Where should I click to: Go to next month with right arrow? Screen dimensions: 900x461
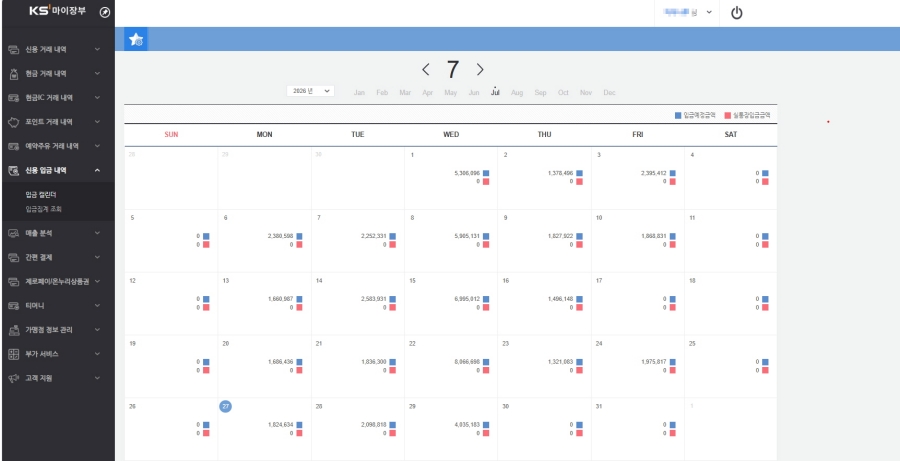tap(480, 69)
